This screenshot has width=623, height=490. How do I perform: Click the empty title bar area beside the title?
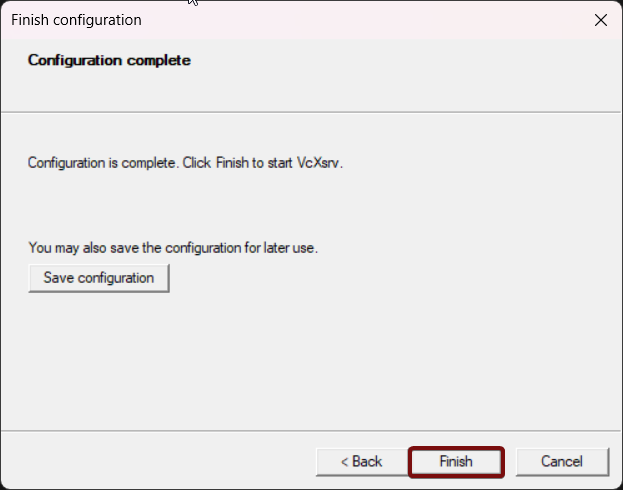point(358,20)
